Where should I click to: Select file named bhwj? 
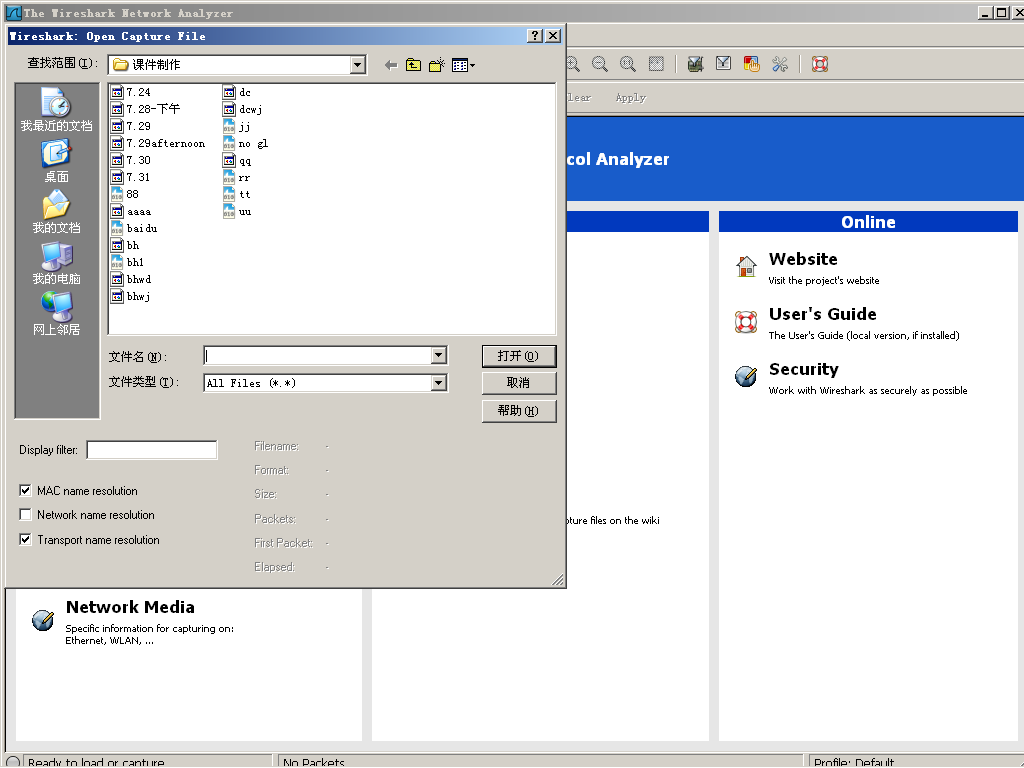pyautogui.click(x=131, y=296)
